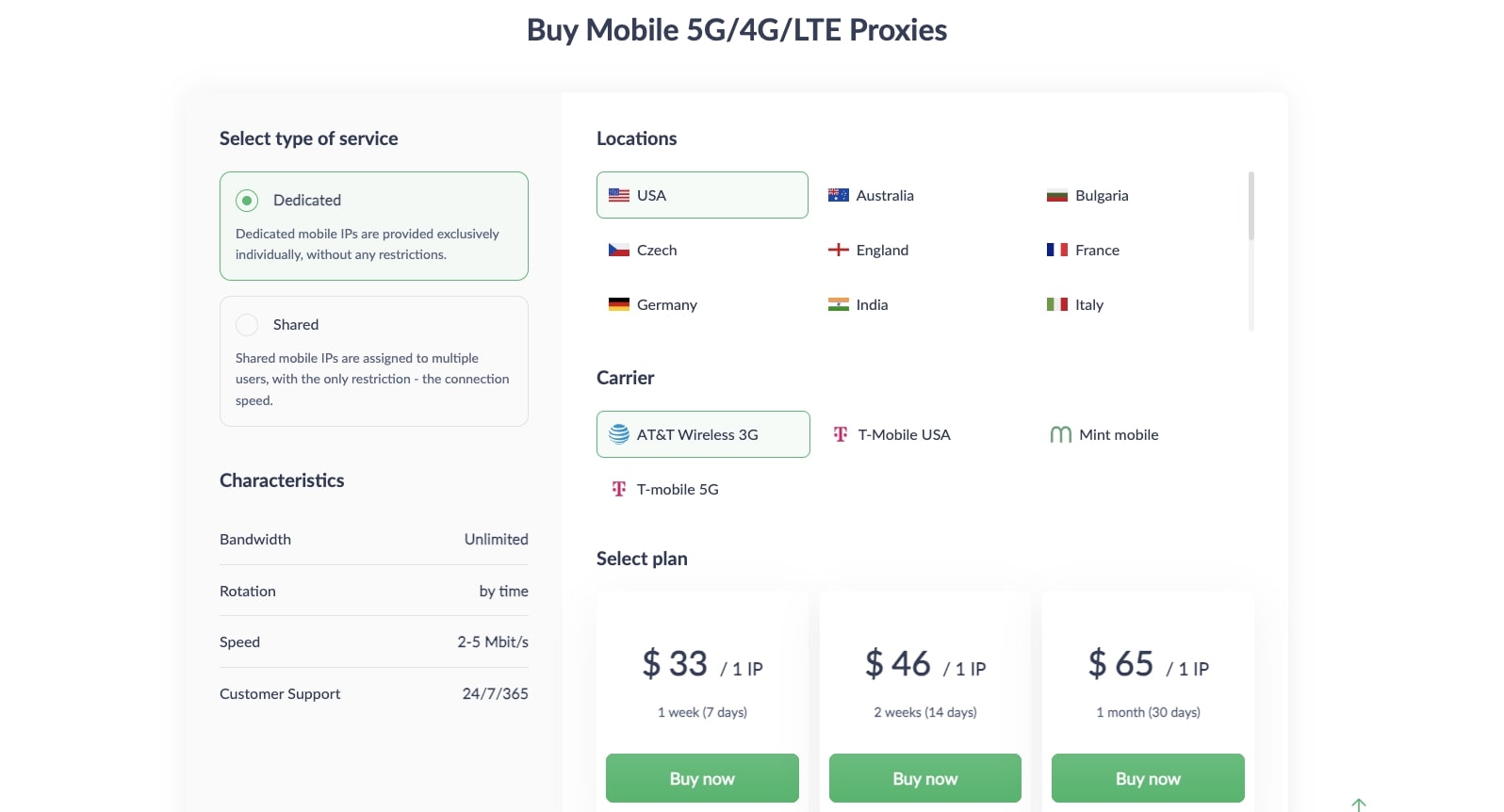Click the USA flag icon
Screen dimensions: 1504x812
(x=619, y=195)
